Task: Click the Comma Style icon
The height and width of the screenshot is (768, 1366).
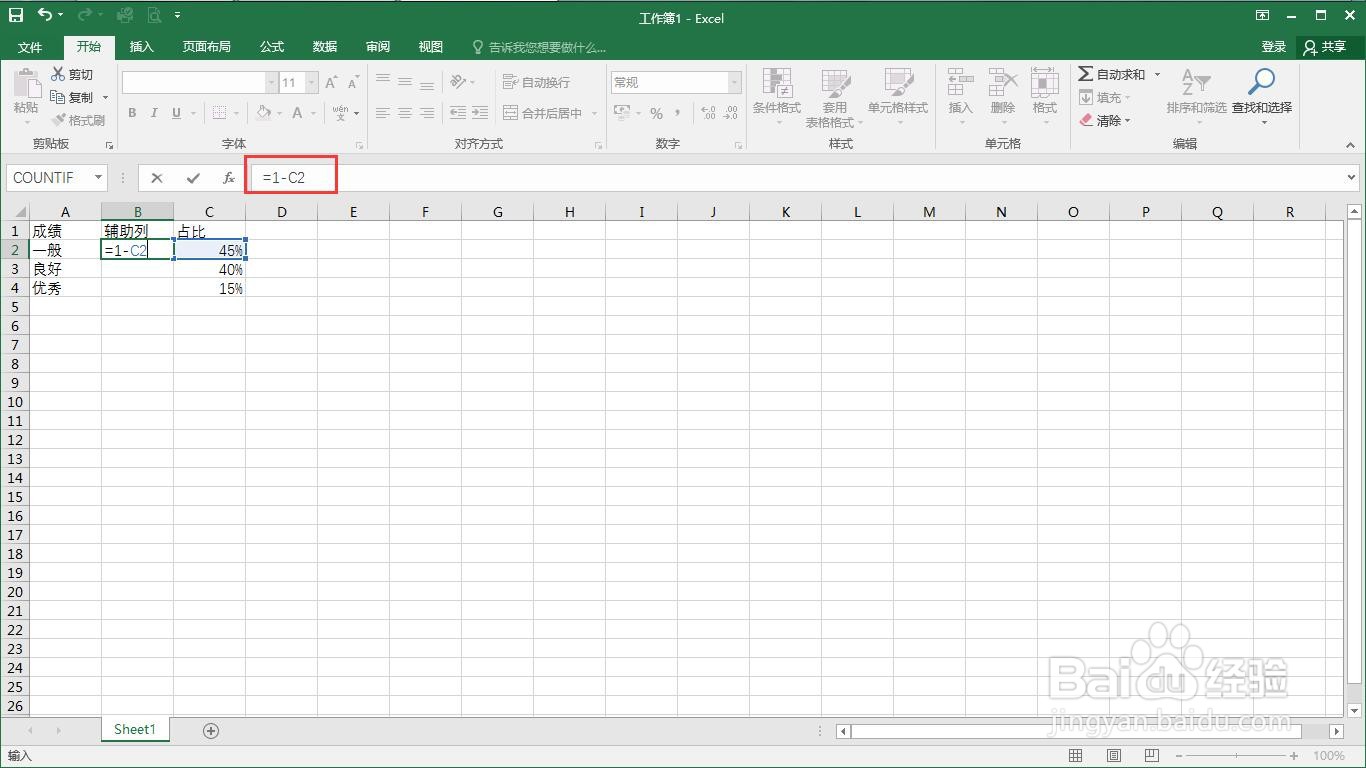Action: 678,113
